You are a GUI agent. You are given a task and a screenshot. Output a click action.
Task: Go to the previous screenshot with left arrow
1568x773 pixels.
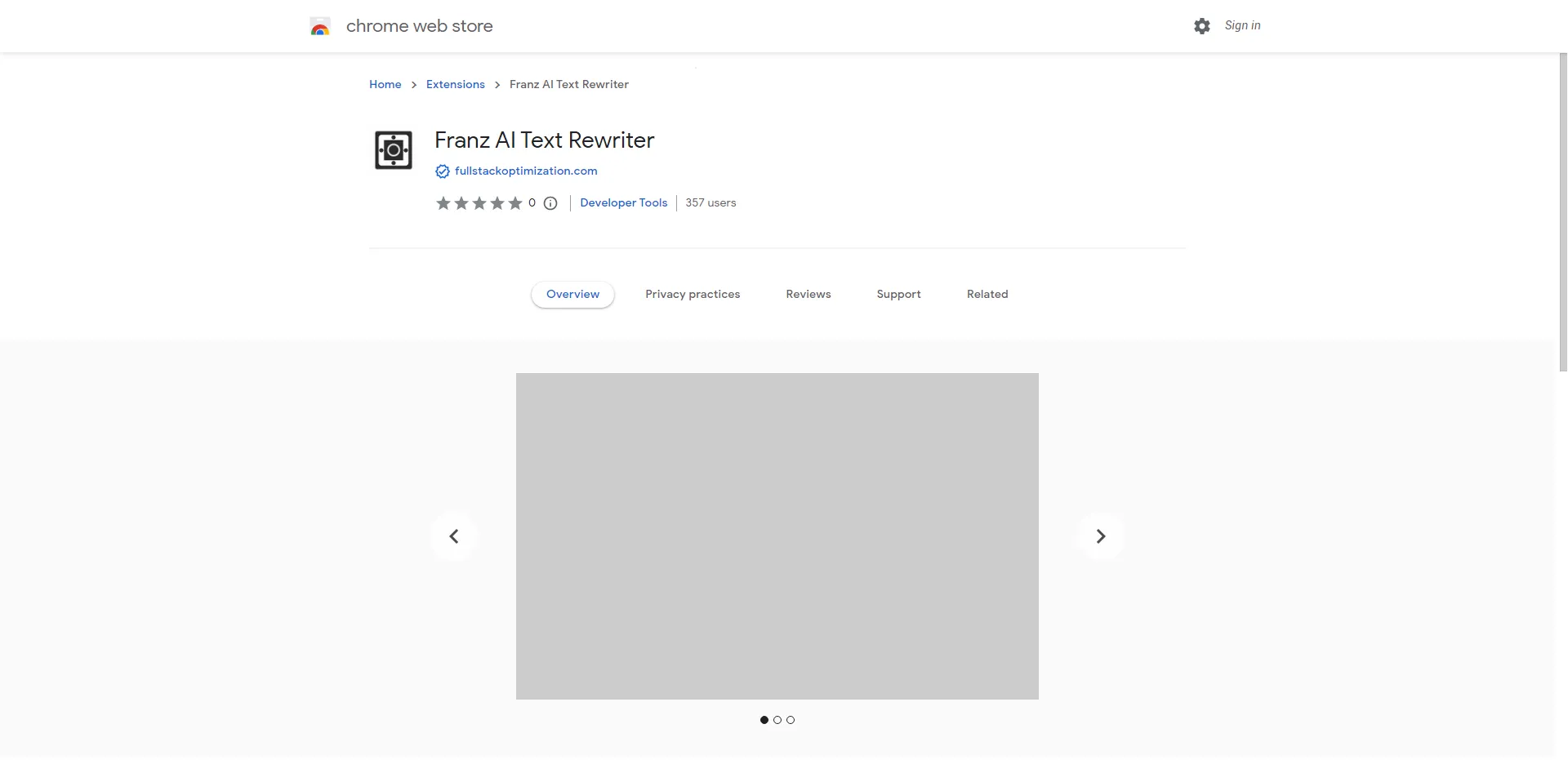[x=454, y=536]
